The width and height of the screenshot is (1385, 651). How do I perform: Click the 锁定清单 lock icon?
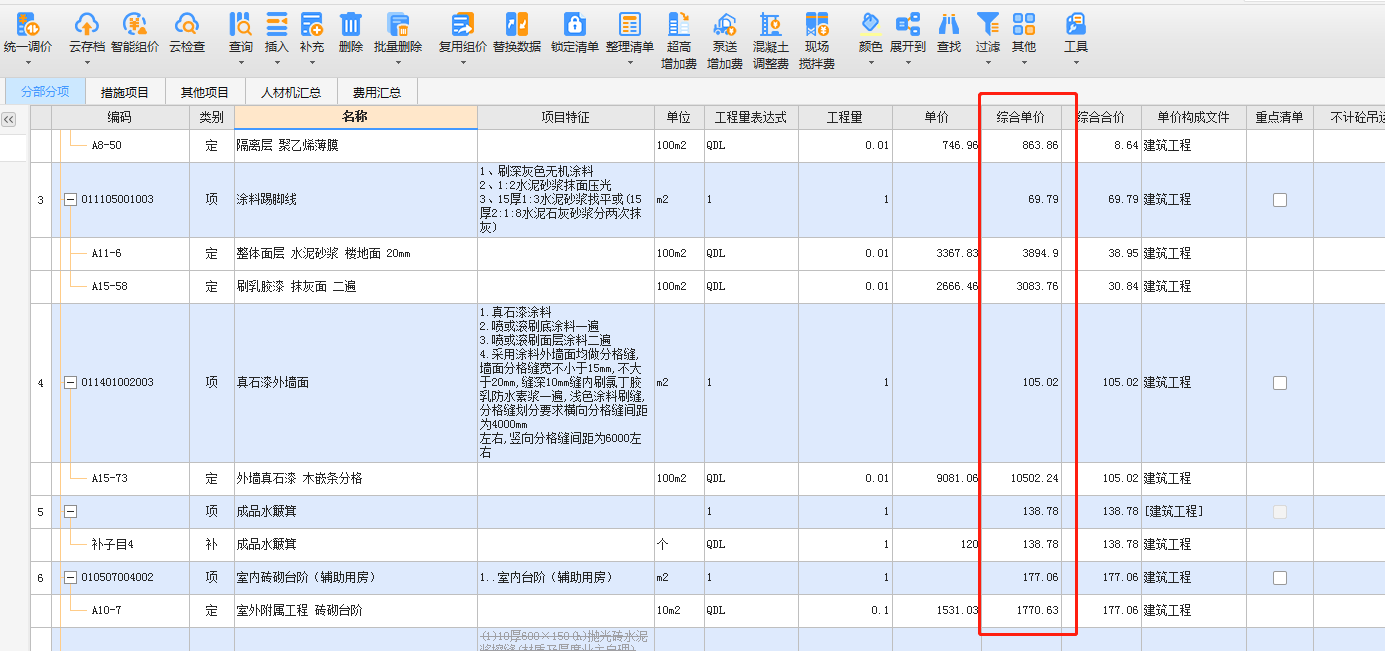coord(574,24)
